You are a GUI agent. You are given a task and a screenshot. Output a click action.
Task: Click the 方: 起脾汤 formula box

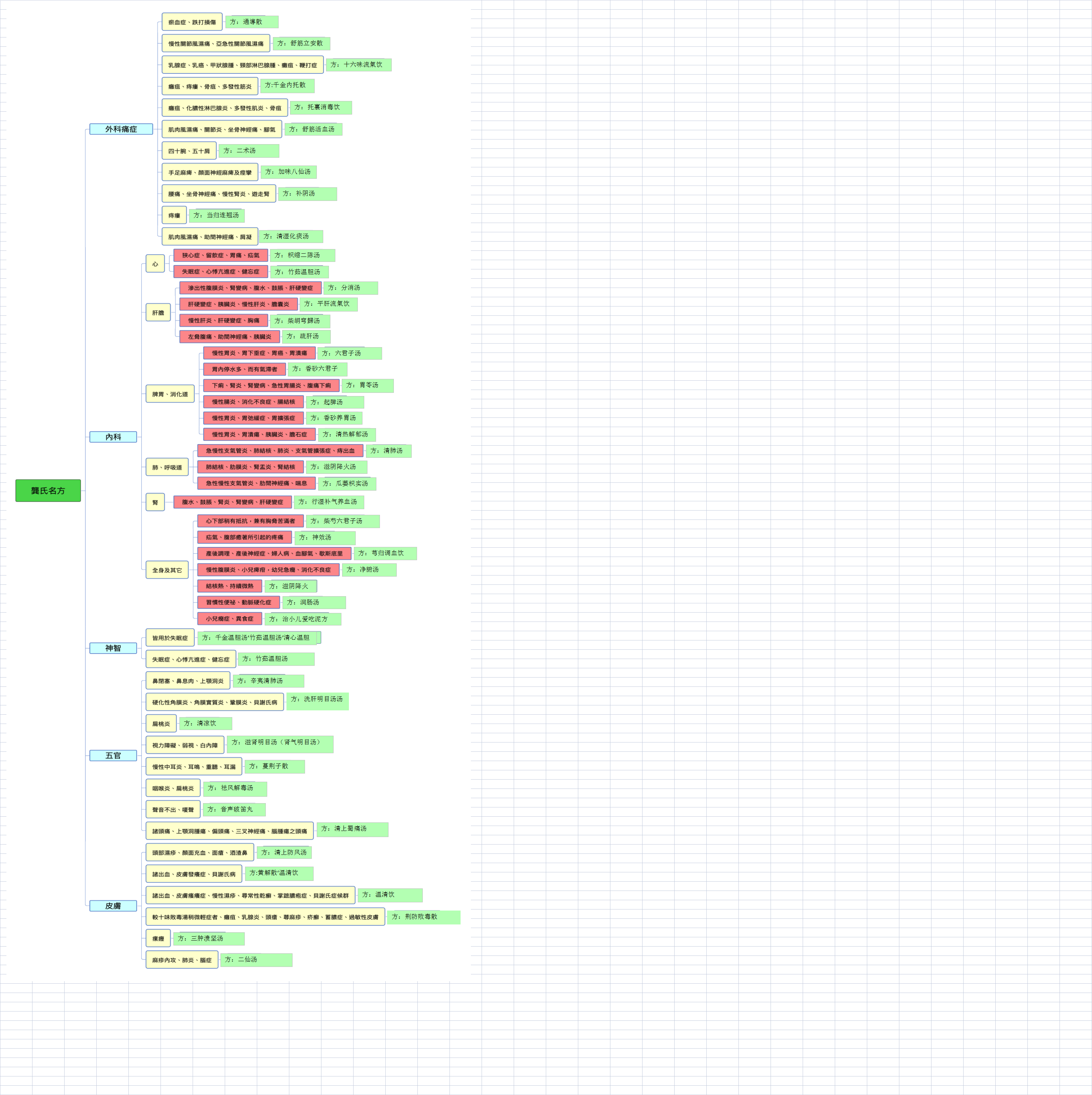[335, 402]
